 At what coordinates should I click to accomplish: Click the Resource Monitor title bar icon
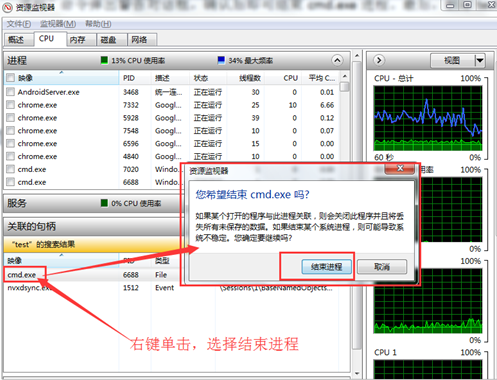(x=7, y=7)
